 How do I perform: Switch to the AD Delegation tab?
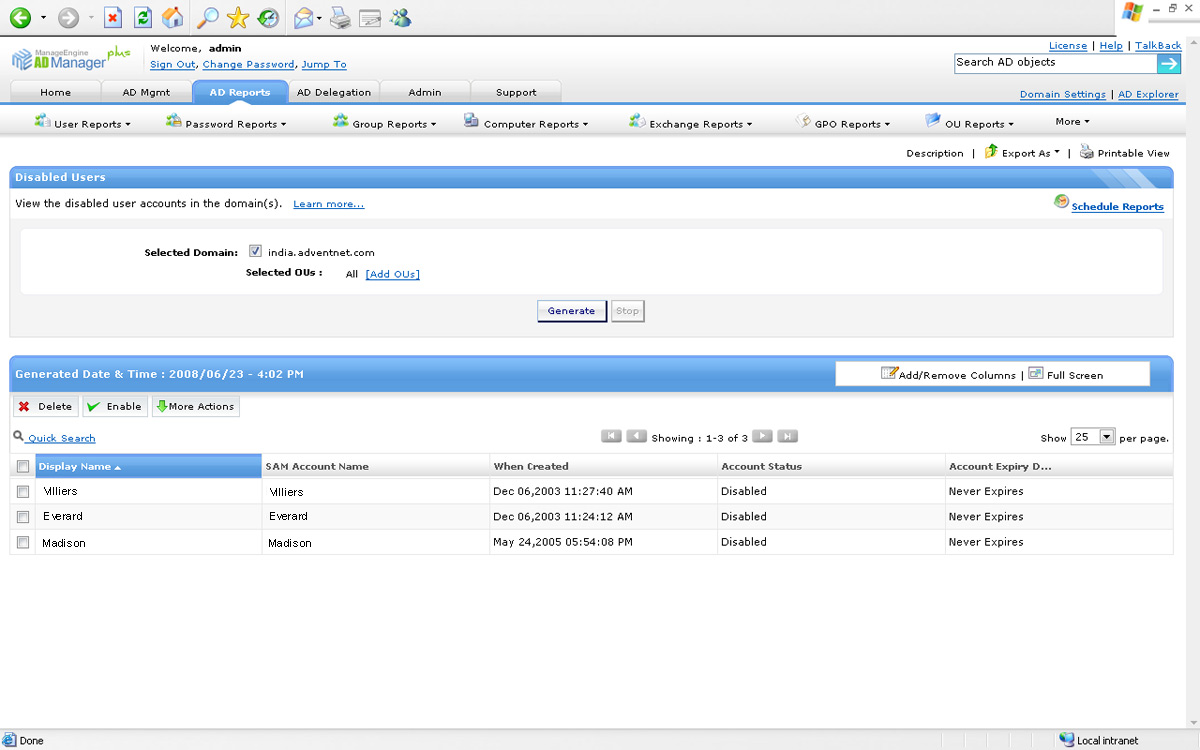coord(334,92)
